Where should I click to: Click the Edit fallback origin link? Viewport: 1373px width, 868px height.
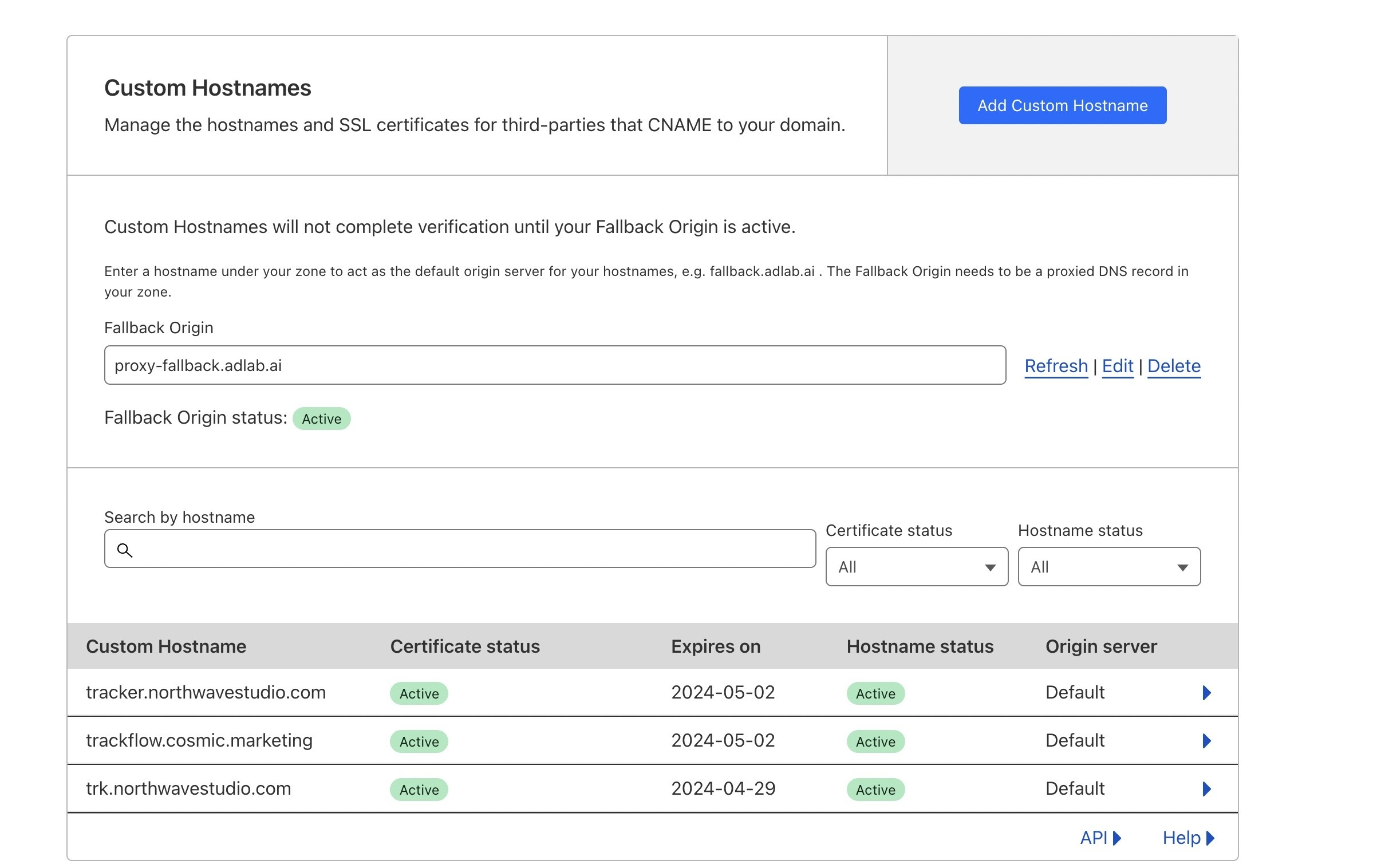click(x=1117, y=366)
